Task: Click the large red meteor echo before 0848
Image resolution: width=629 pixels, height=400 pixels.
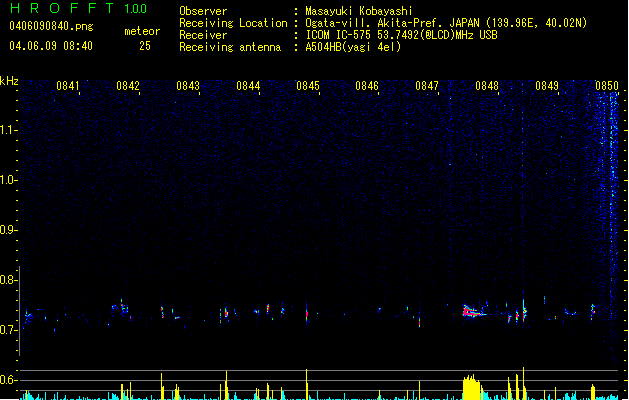Action: coord(472,311)
